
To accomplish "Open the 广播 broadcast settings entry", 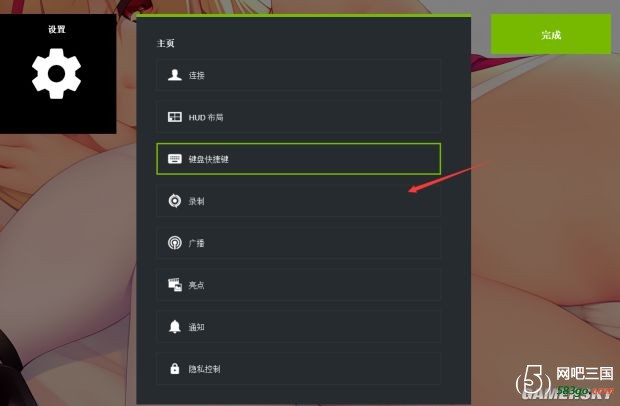I will tap(298, 243).
